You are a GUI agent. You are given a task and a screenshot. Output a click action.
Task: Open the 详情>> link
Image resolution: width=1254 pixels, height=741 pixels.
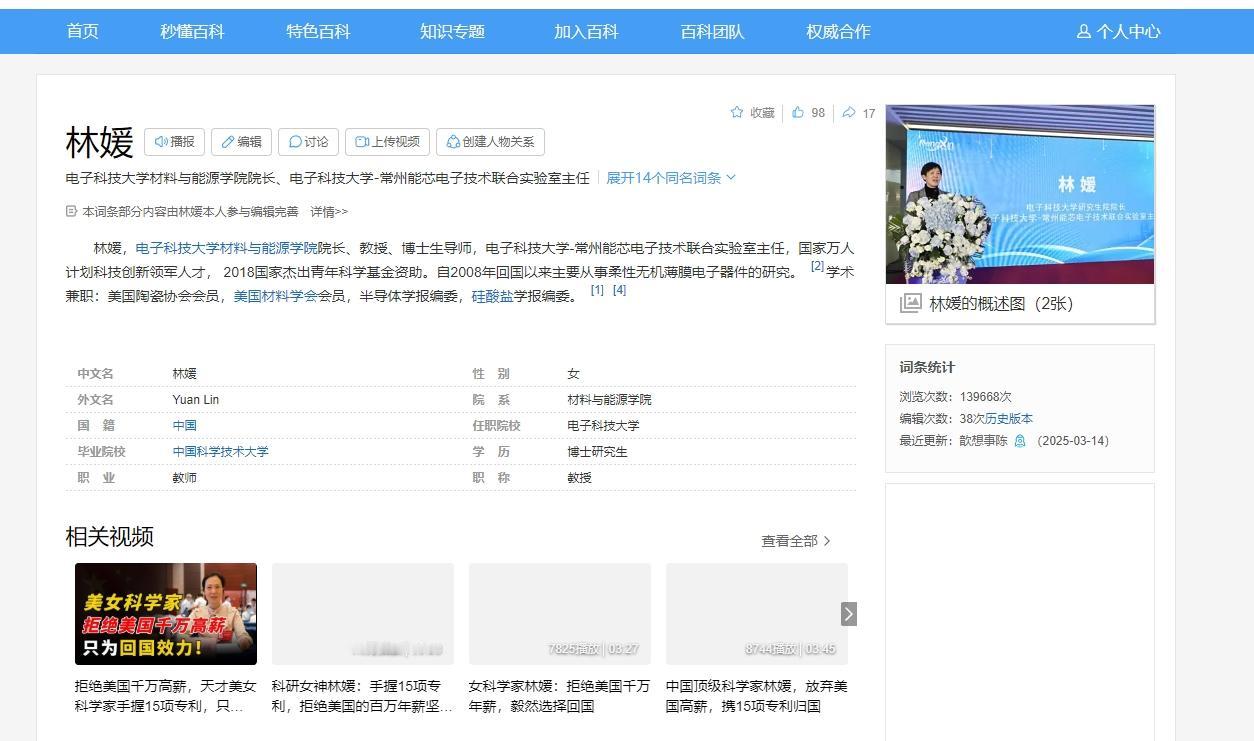(x=329, y=212)
